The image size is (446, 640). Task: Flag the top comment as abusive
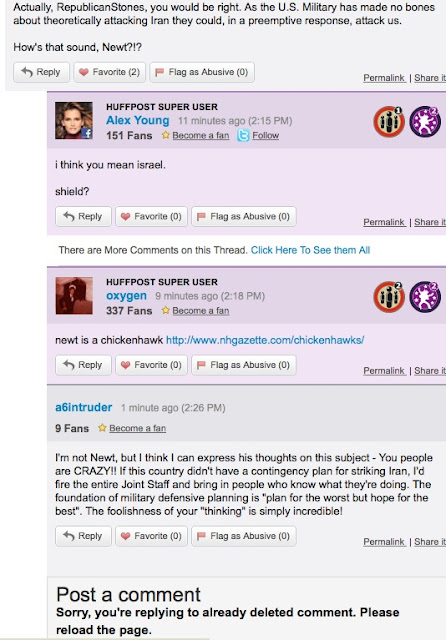coord(202,72)
